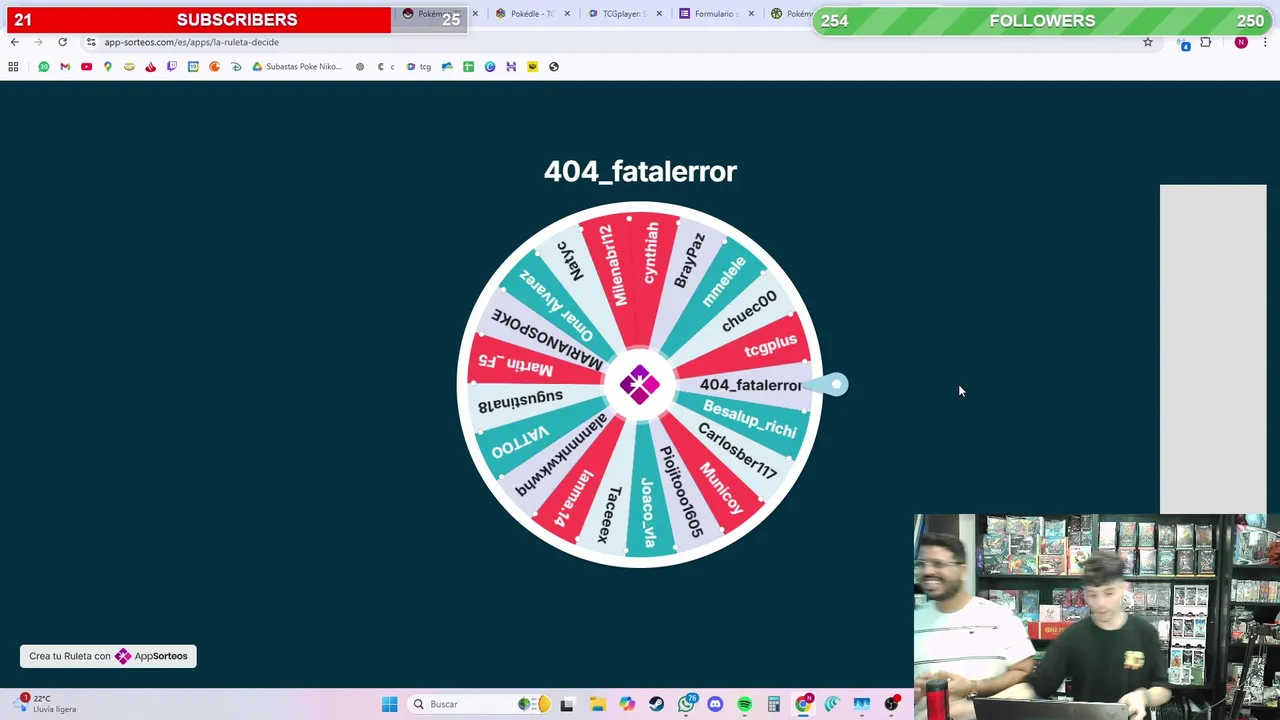The height and width of the screenshot is (720, 1280).
Task: Bookmark this page with the star icon
Action: [1148, 42]
